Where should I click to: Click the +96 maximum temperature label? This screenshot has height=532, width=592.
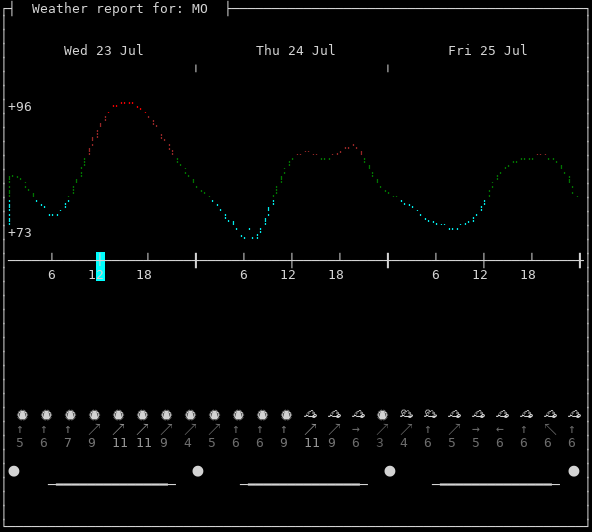coord(20,106)
